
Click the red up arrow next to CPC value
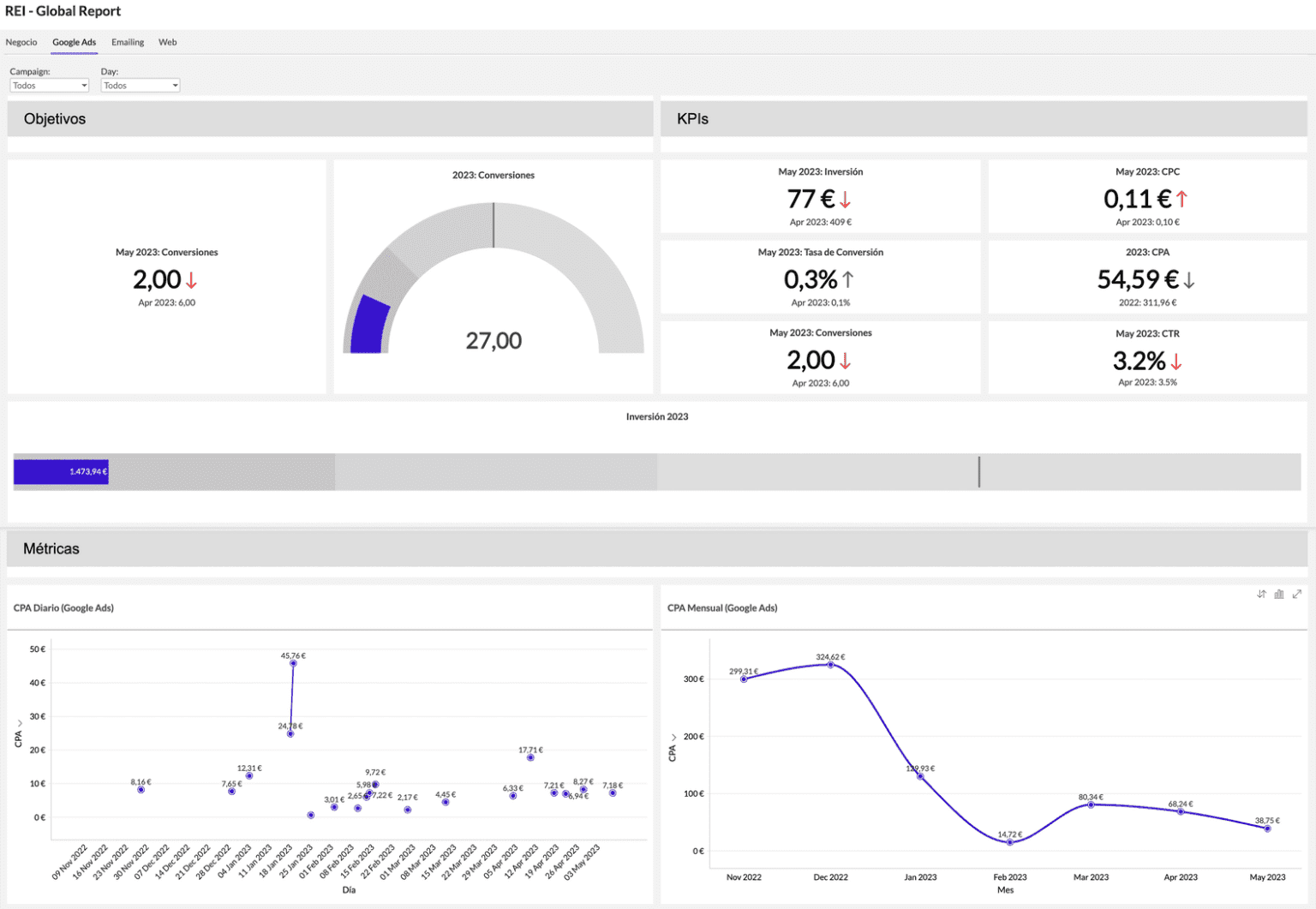click(1180, 198)
